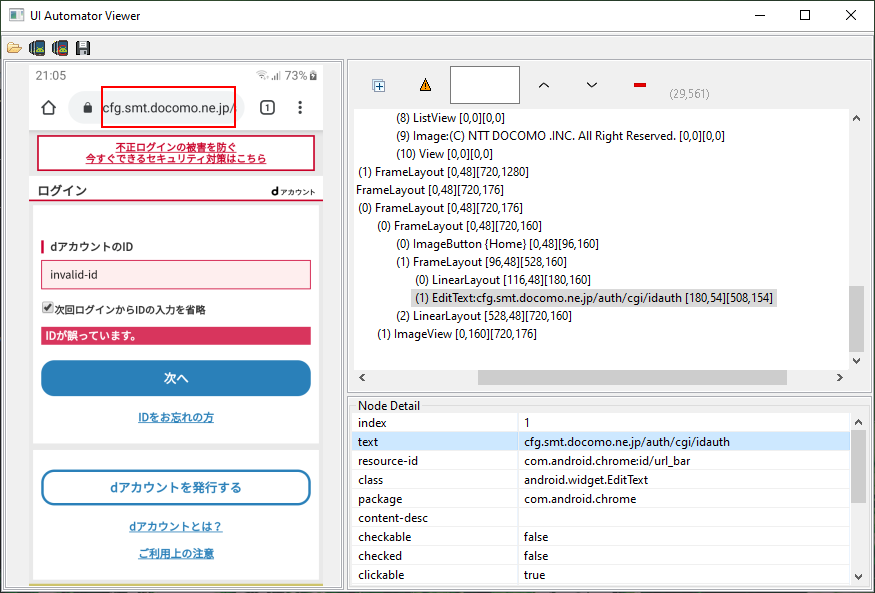Click the red minus clear search icon
875x593 pixels.
coord(640,85)
